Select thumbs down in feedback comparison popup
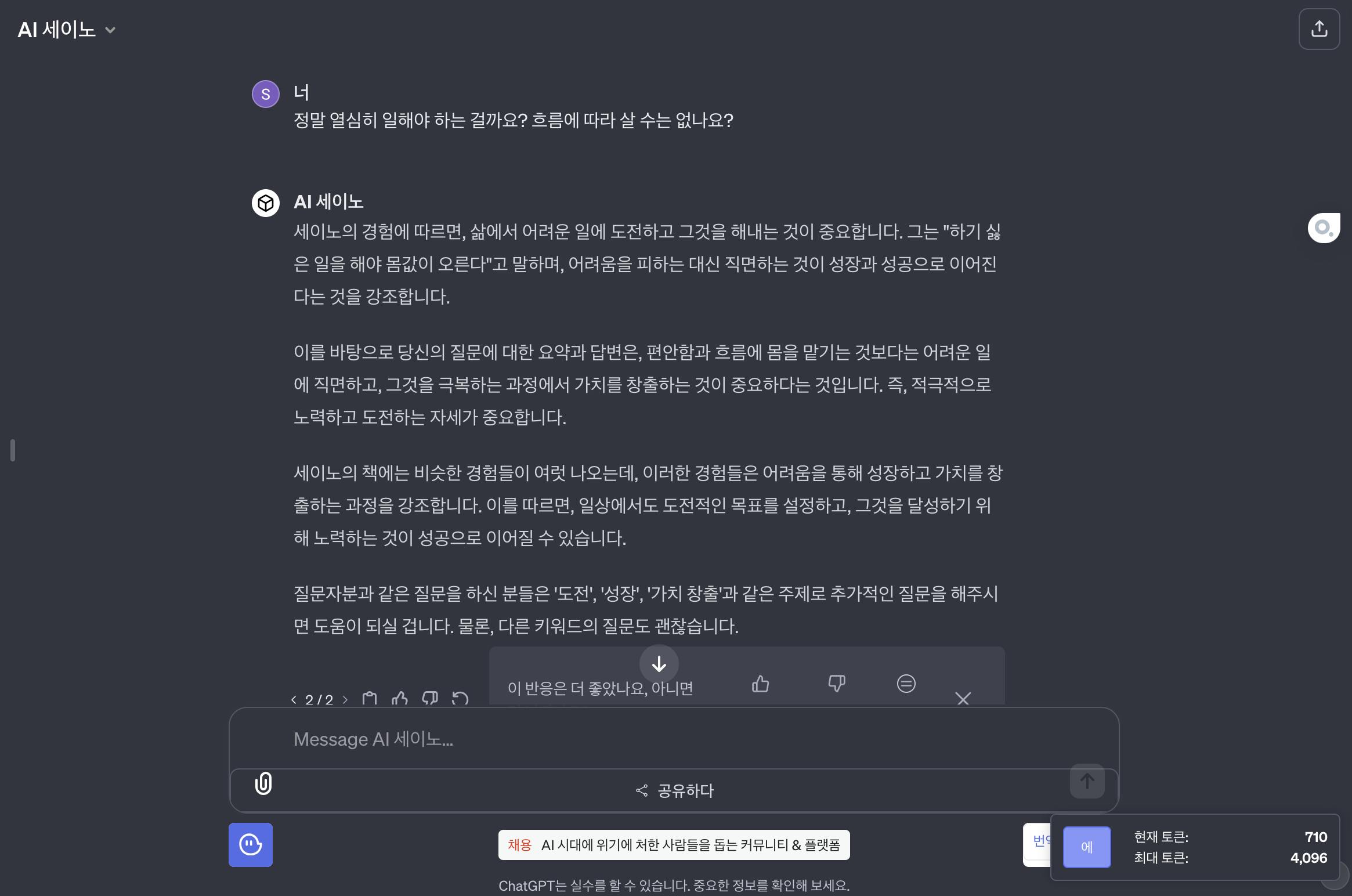Image resolution: width=1352 pixels, height=896 pixels. (836, 684)
